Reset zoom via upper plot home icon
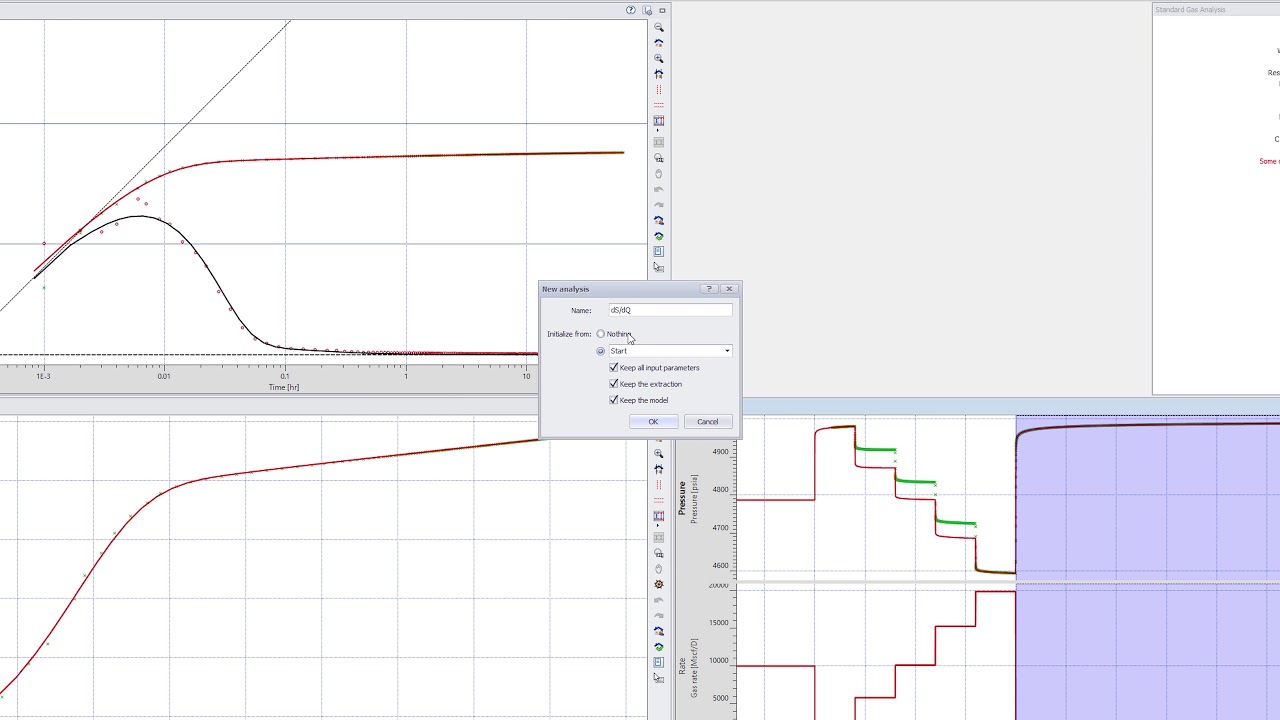The width and height of the screenshot is (1280, 720). point(658,43)
